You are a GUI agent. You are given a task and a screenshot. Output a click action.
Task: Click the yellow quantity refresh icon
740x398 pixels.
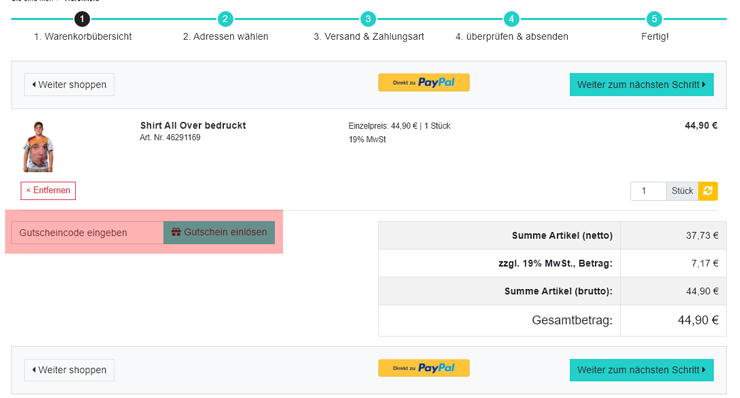click(707, 191)
